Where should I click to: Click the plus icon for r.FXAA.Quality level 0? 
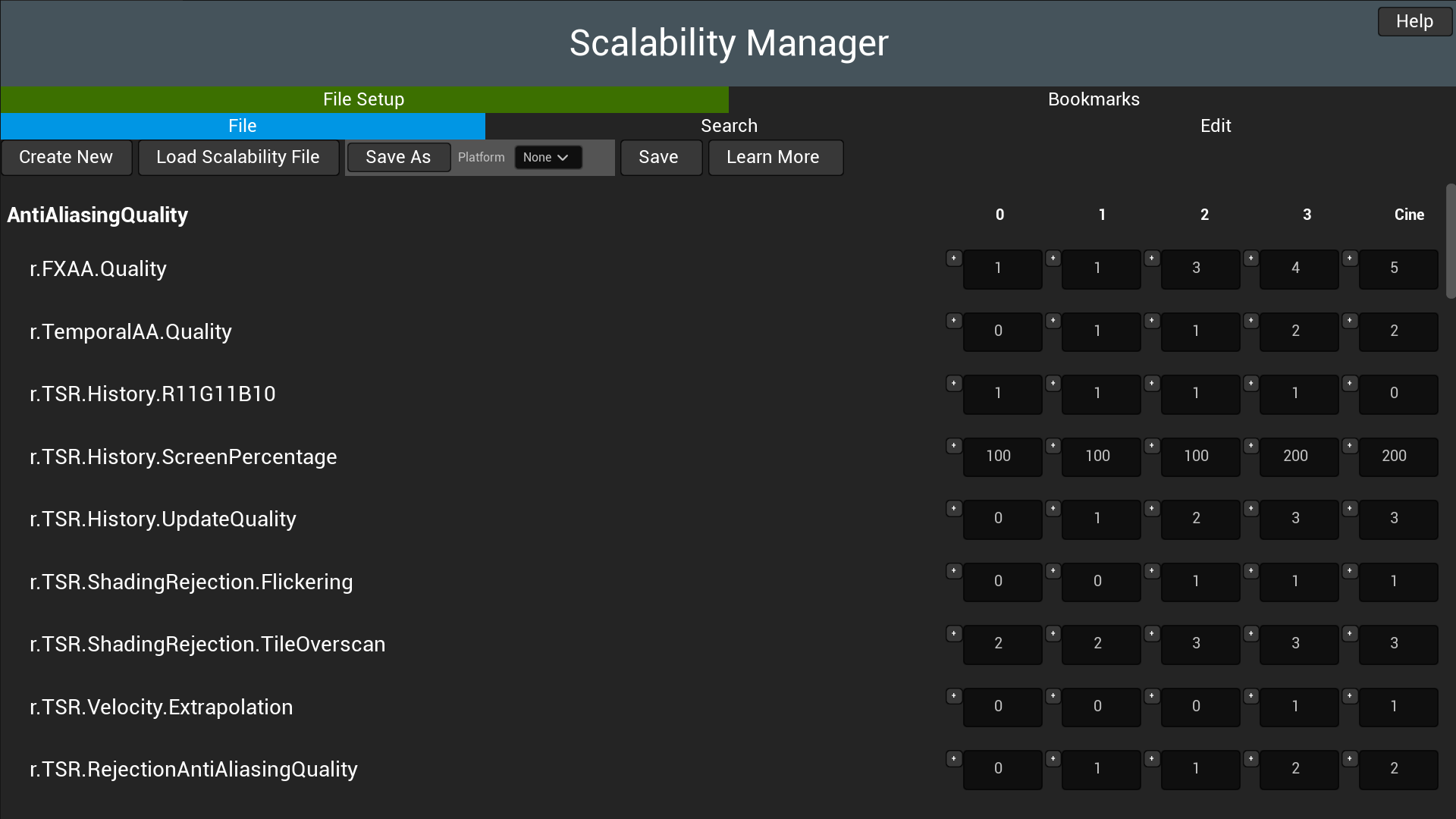(954, 259)
